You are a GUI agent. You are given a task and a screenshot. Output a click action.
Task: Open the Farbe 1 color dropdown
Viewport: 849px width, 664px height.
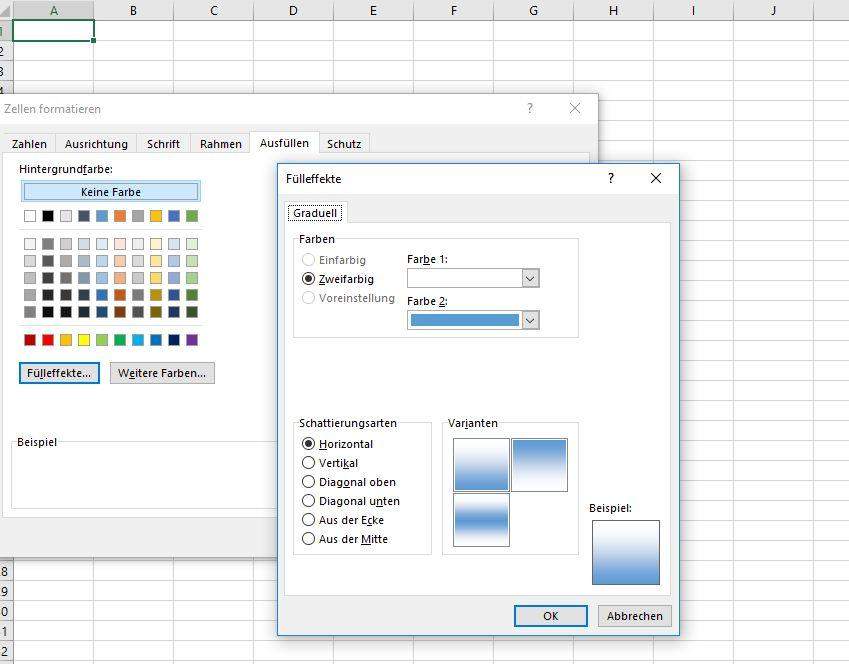click(530, 278)
